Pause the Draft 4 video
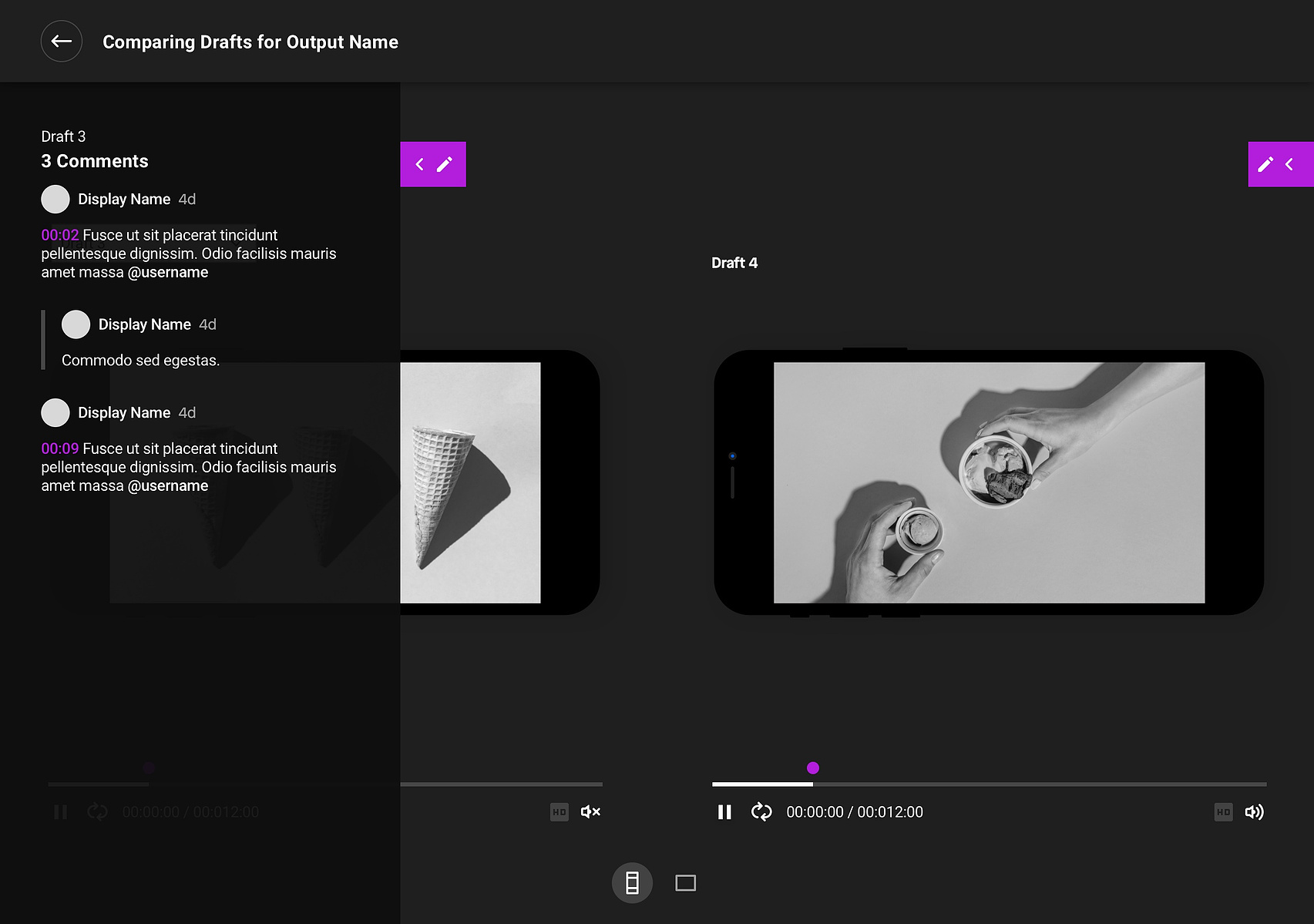This screenshot has width=1314, height=924. 724,811
